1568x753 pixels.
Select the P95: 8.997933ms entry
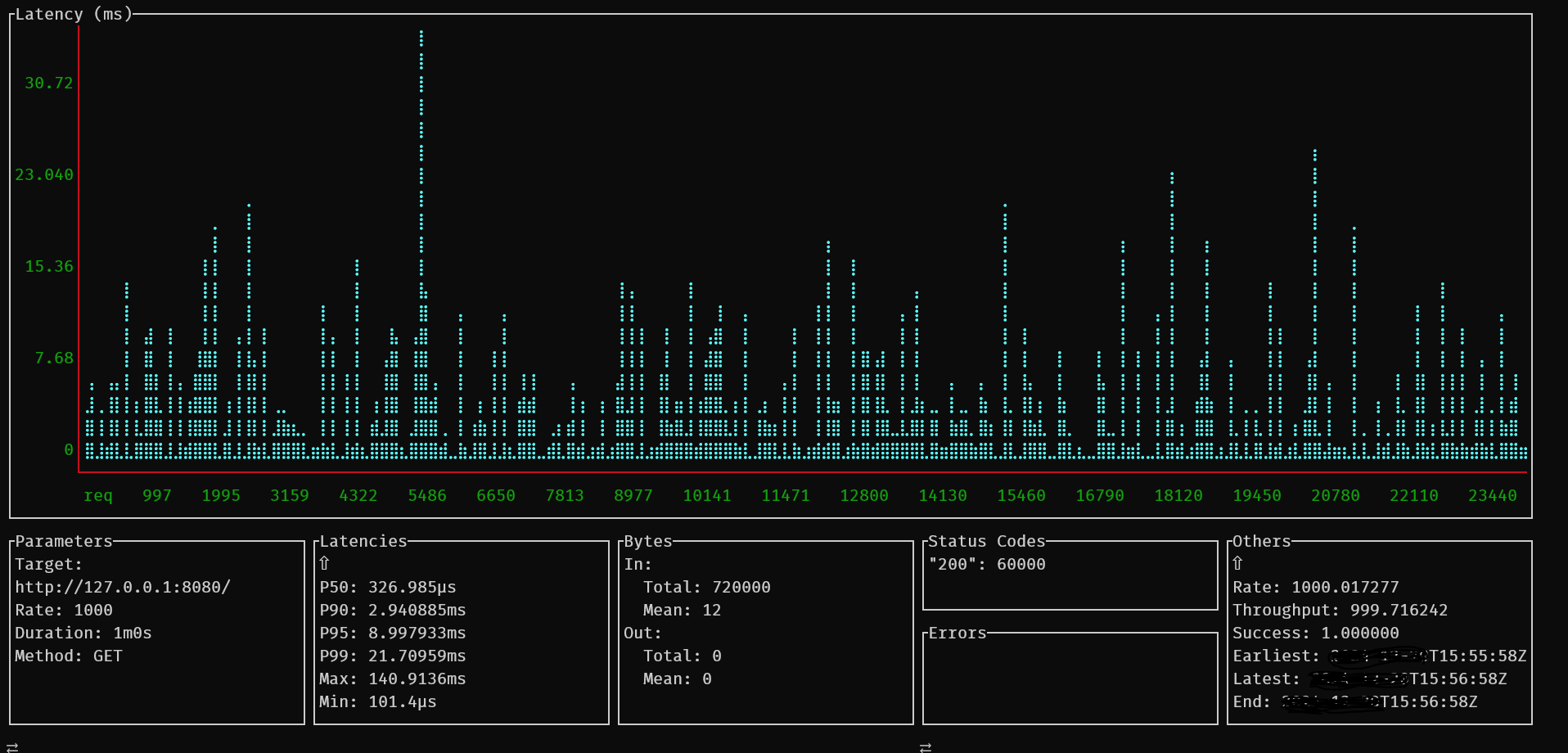click(393, 633)
